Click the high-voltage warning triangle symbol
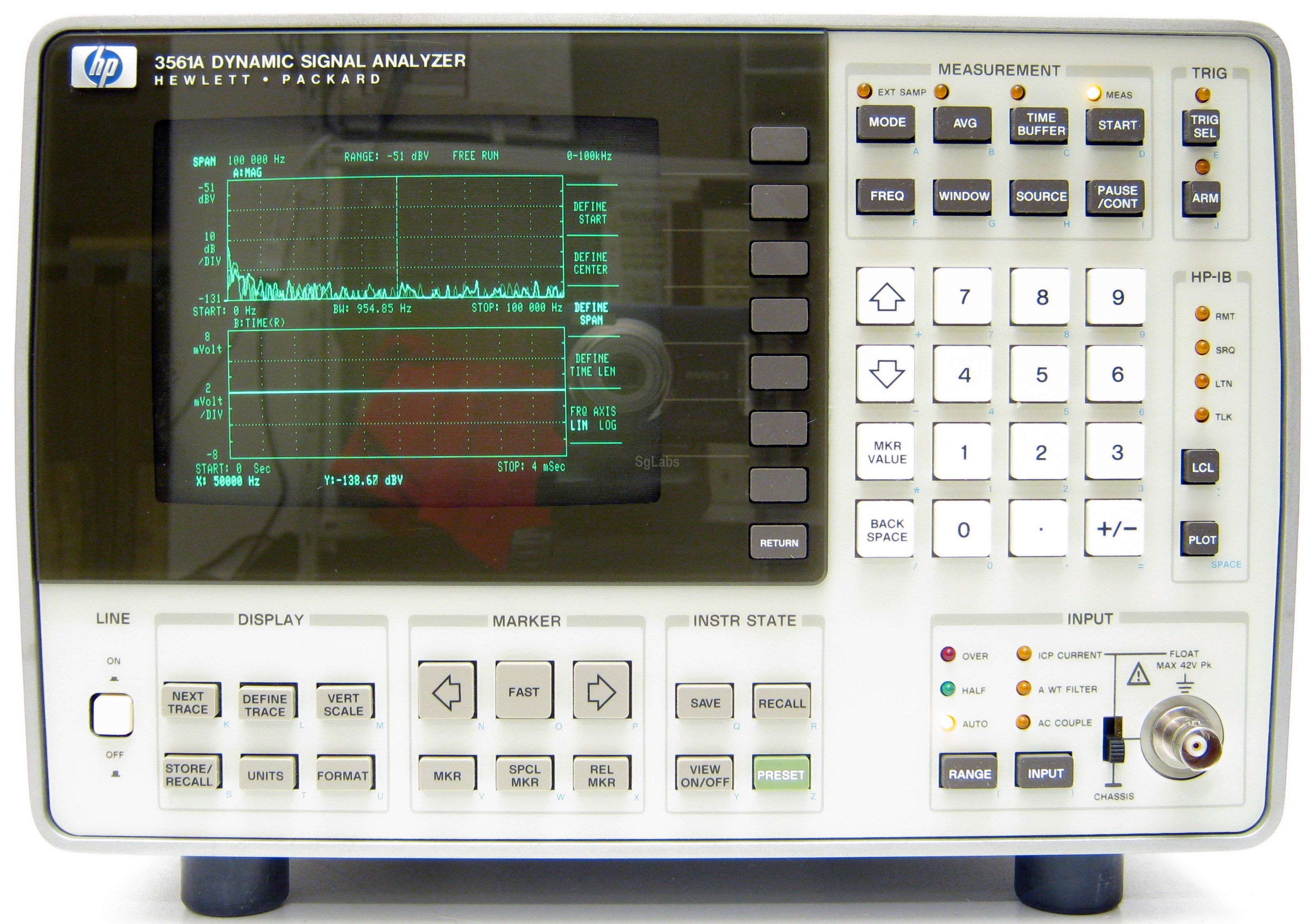The height and width of the screenshot is (924, 1316). (x=1138, y=674)
